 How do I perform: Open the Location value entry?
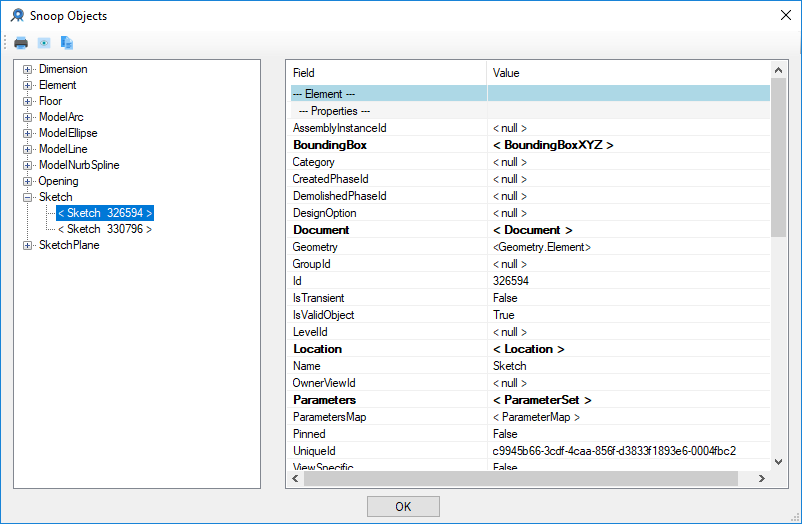click(x=529, y=349)
